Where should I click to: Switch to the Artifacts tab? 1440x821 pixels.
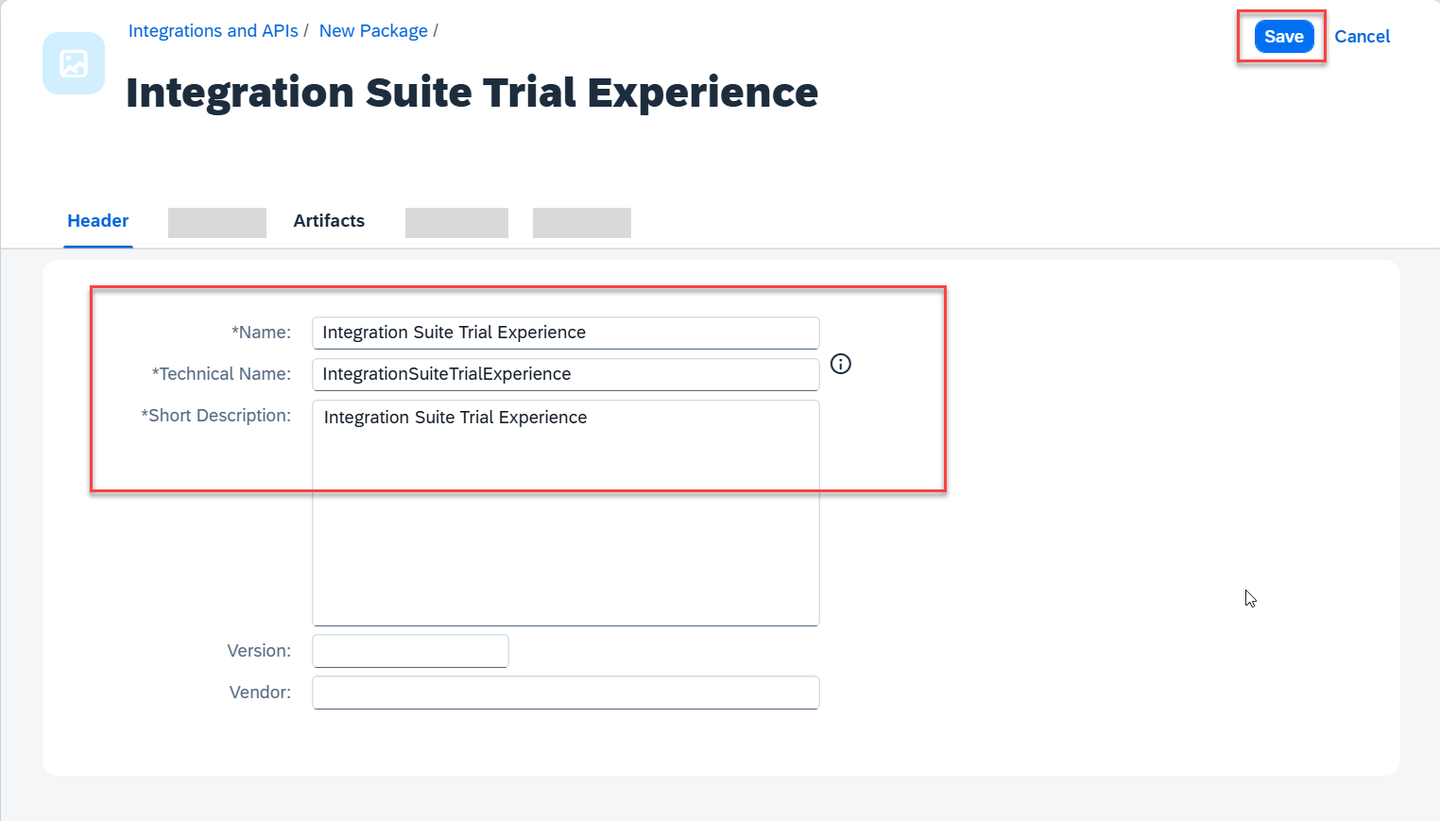click(329, 221)
